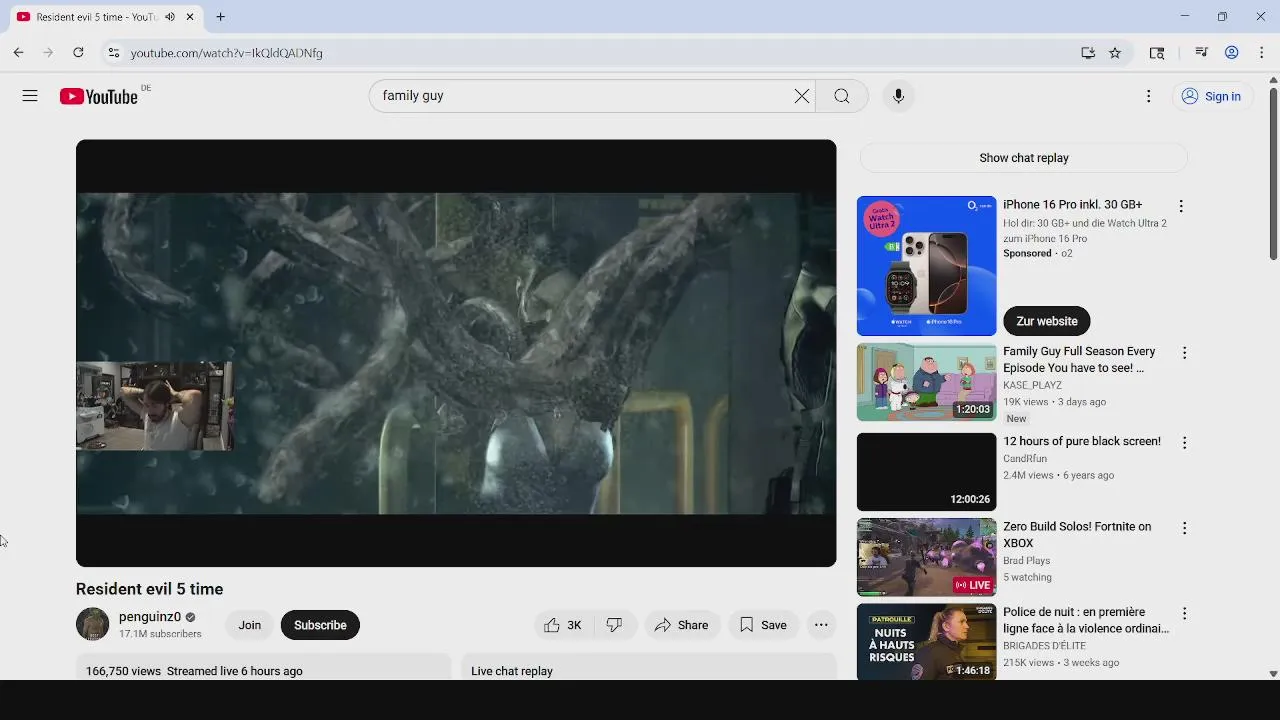Click the Resident evil 5 time video title

click(x=150, y=589)
